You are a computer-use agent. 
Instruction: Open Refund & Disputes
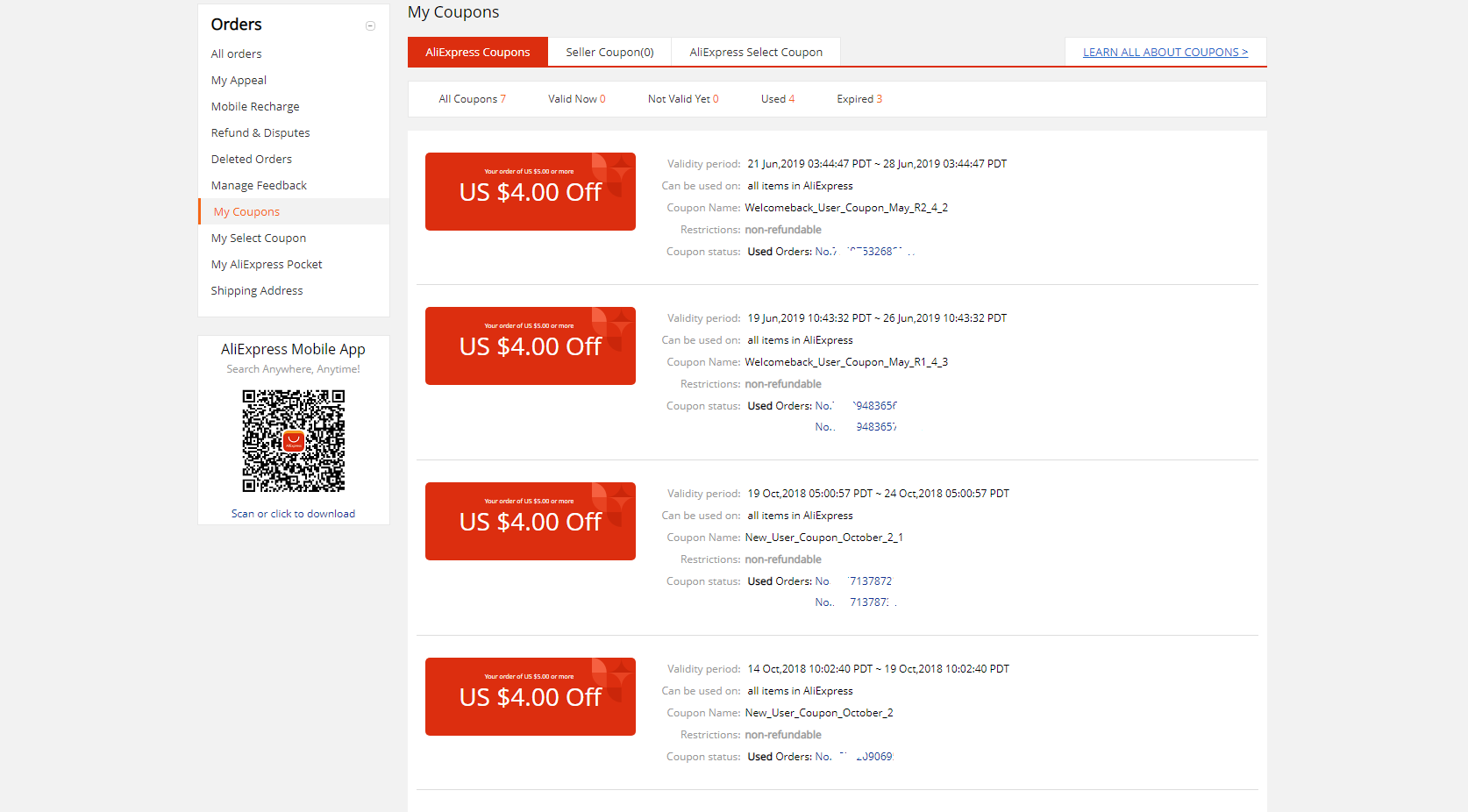coord(260,132)
